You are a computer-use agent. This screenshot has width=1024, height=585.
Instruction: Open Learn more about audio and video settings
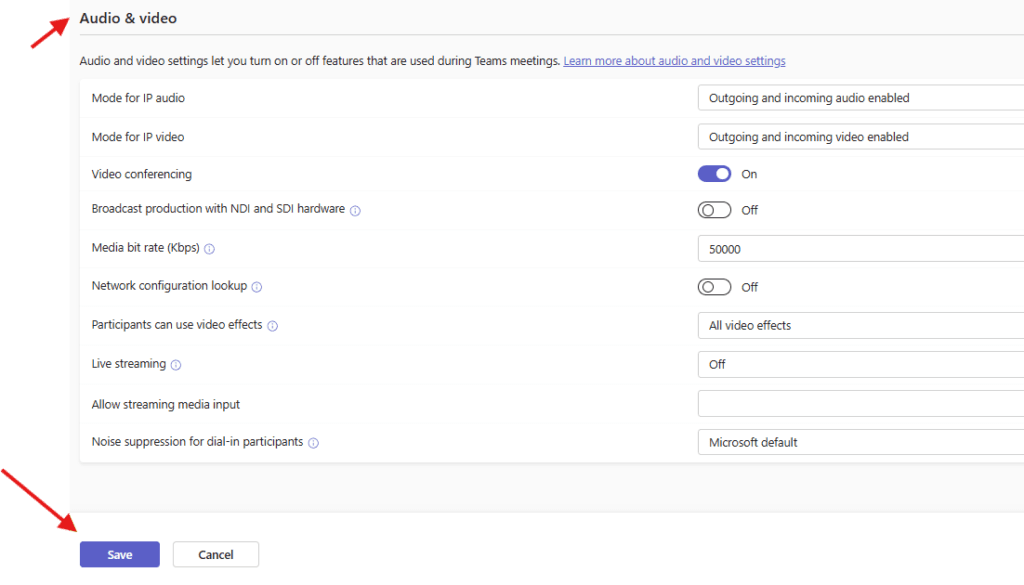(x=674, y=61)
